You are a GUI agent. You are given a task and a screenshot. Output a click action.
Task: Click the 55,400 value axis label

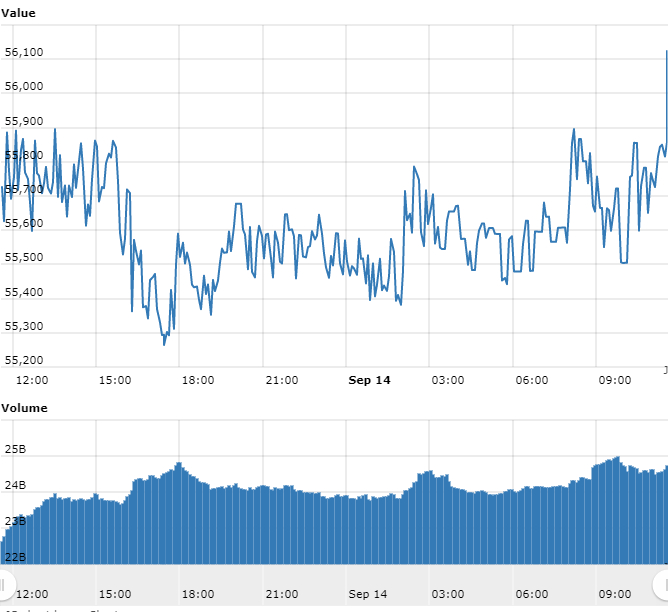[24, 292]
